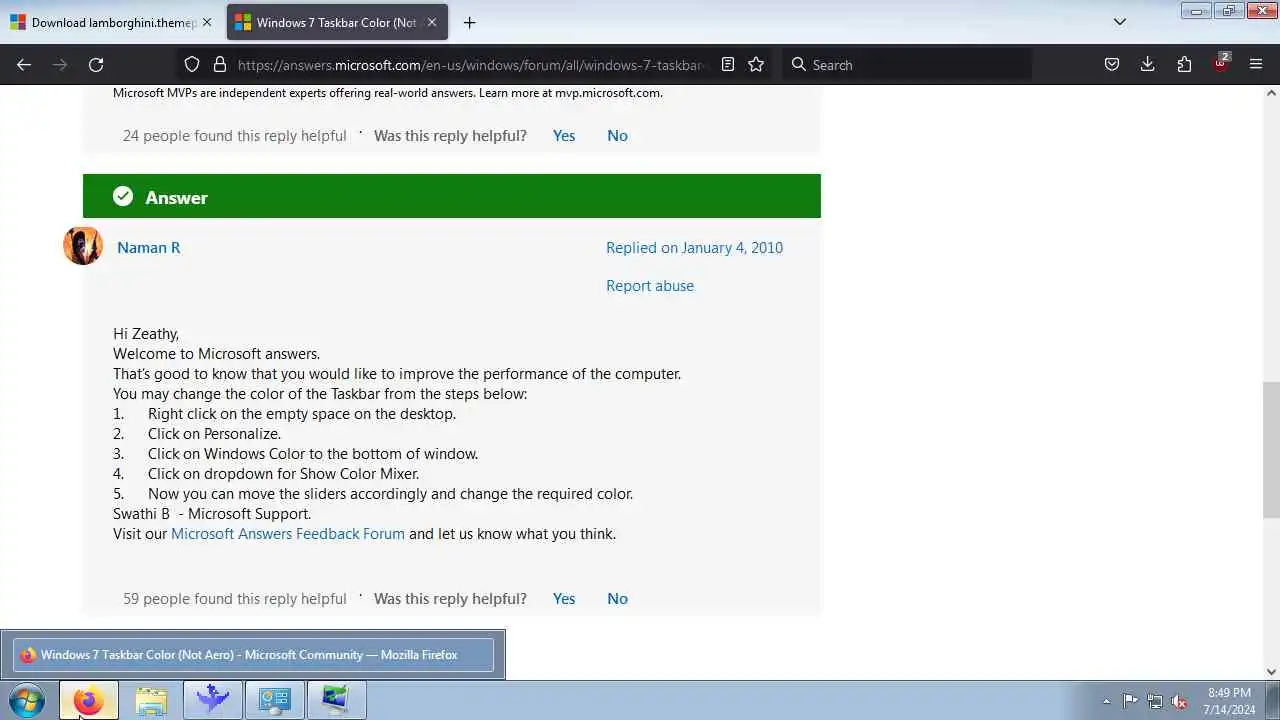This screenshot has height=720, width=1280.
Task: Click Report abuse link
Action: (x=650, y=285)
